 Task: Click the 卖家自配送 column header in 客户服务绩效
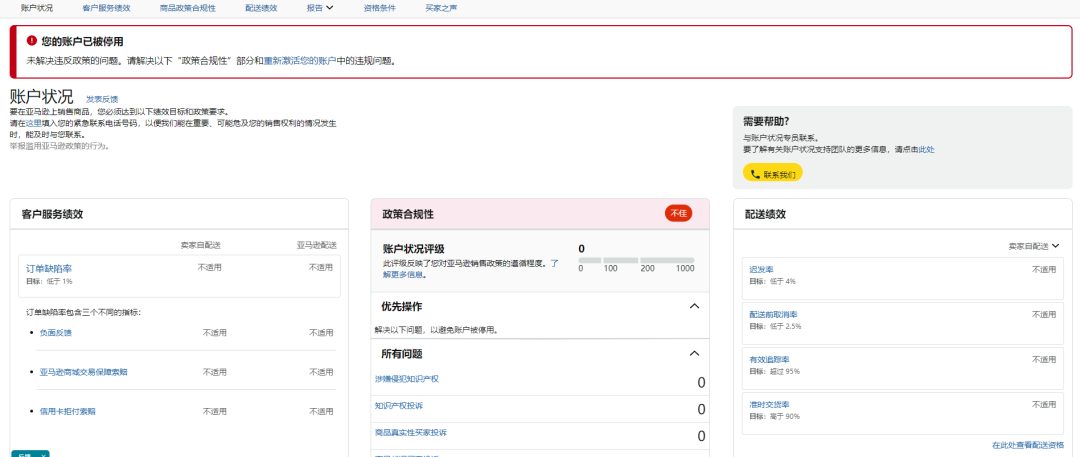(x=201, y=245)
